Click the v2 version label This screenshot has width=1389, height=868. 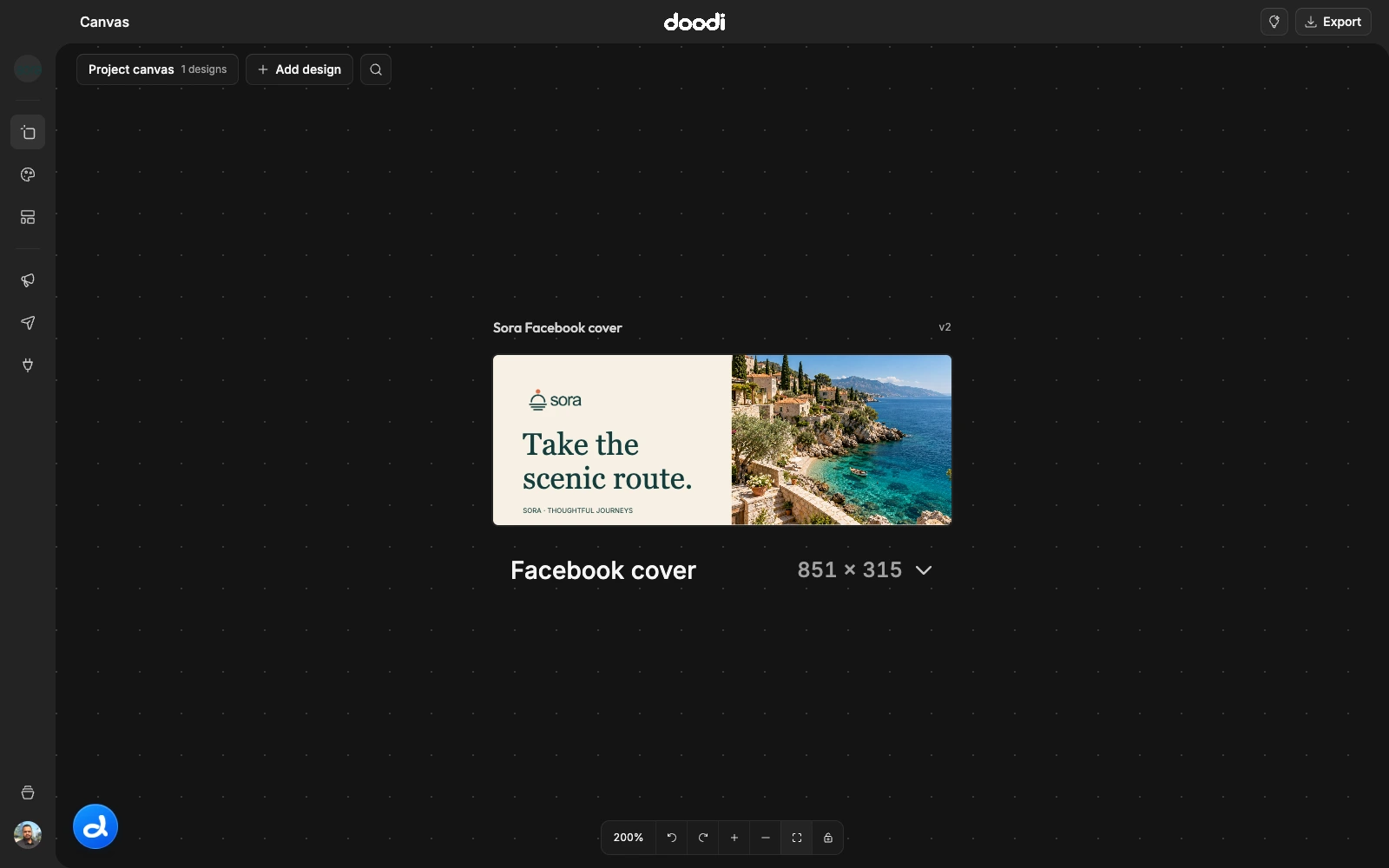[945, 327]
